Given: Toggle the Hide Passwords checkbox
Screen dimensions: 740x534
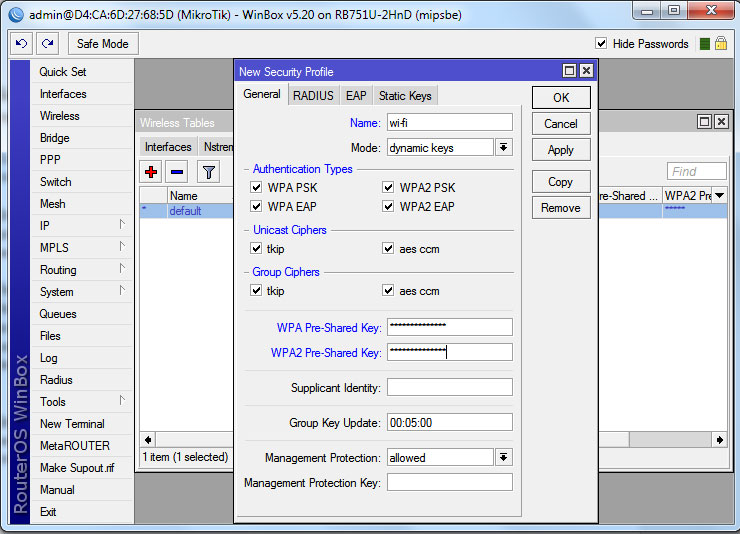Looking at the screenshot, I should click(x=601, y=44).
